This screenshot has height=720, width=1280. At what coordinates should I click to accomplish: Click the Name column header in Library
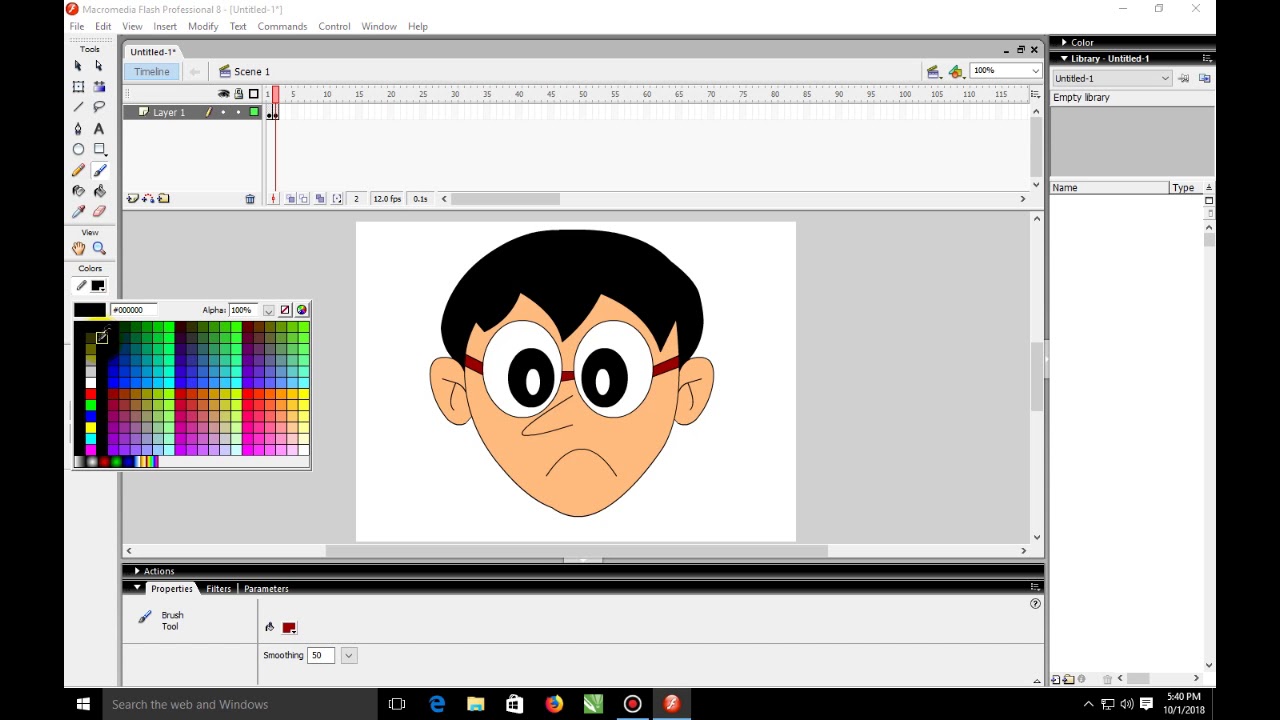(x=1109, y=188)
